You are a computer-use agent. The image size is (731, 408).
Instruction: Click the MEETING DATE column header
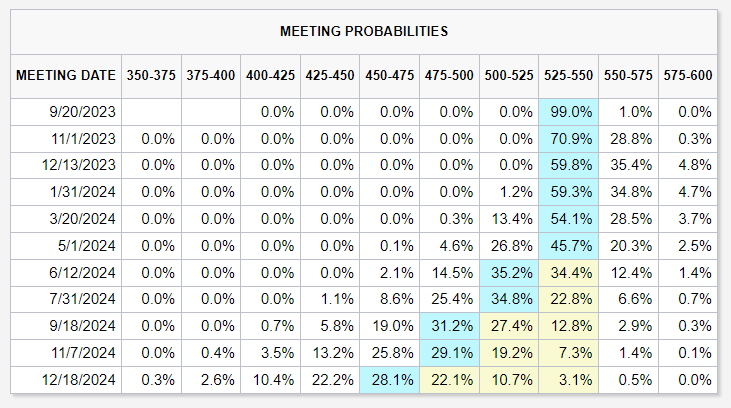(x=65, y=75)
